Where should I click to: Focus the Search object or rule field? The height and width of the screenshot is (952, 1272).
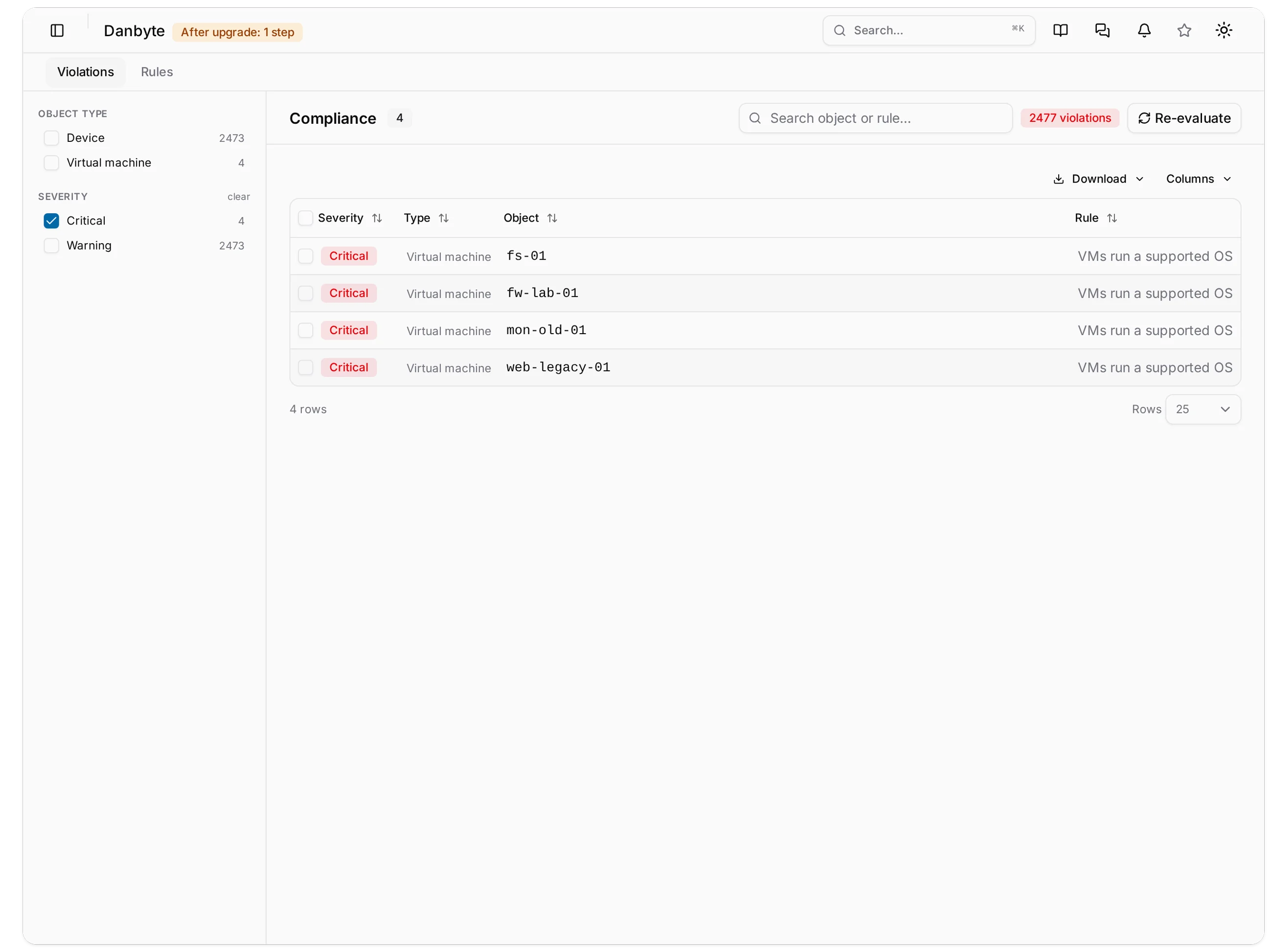click(x=875, y=118)
